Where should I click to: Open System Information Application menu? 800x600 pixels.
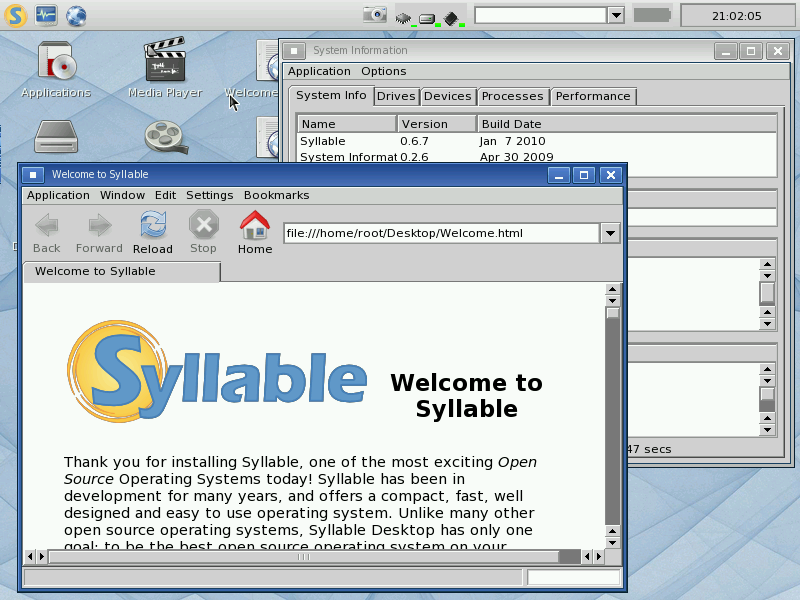pyautogui.click(x=319, y=71)
